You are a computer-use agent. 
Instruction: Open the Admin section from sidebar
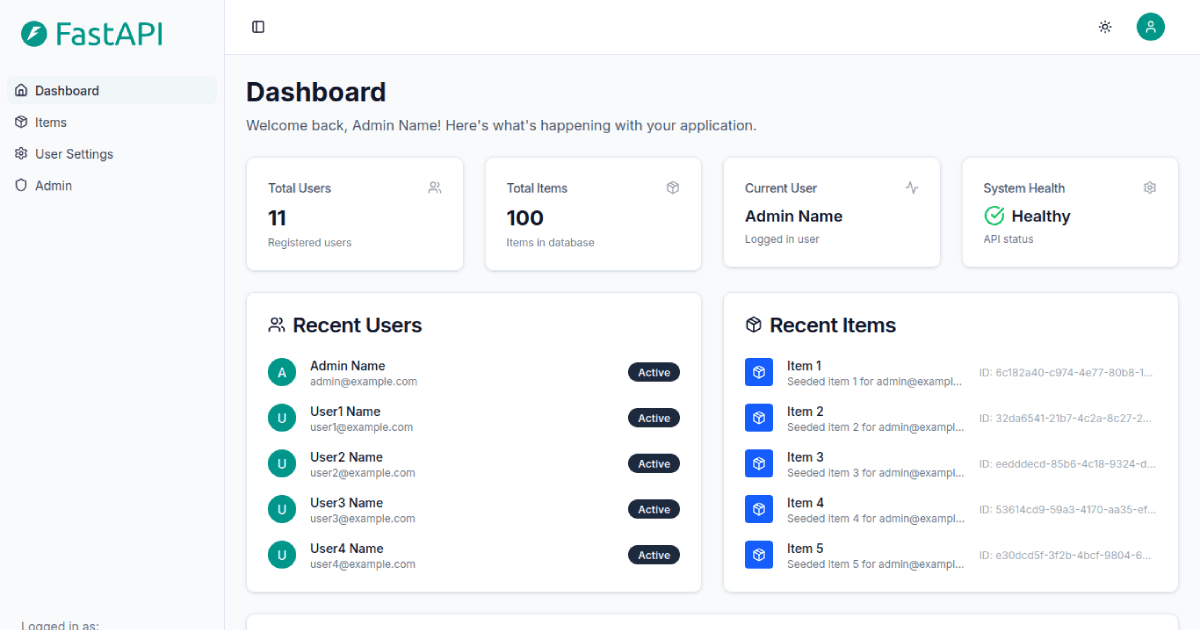pos(51,185)
